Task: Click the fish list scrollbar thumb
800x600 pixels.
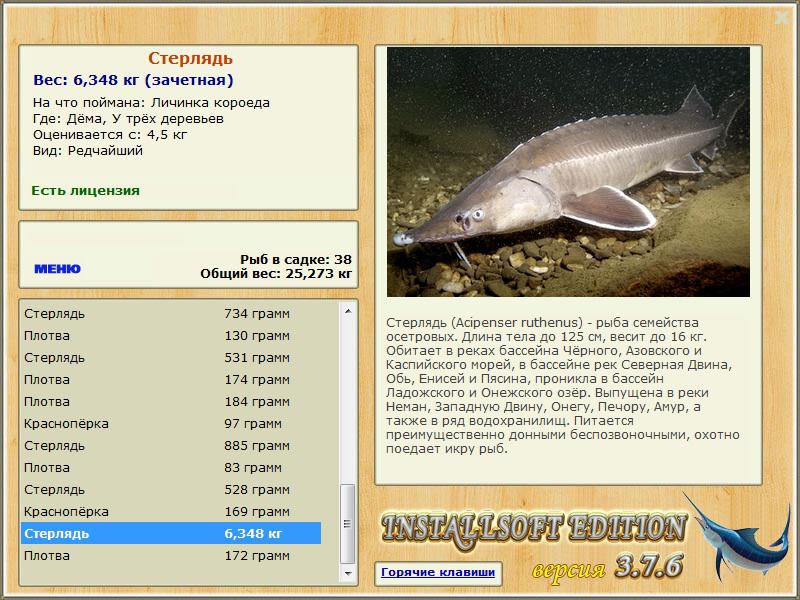Action: [x=348, y=523]
